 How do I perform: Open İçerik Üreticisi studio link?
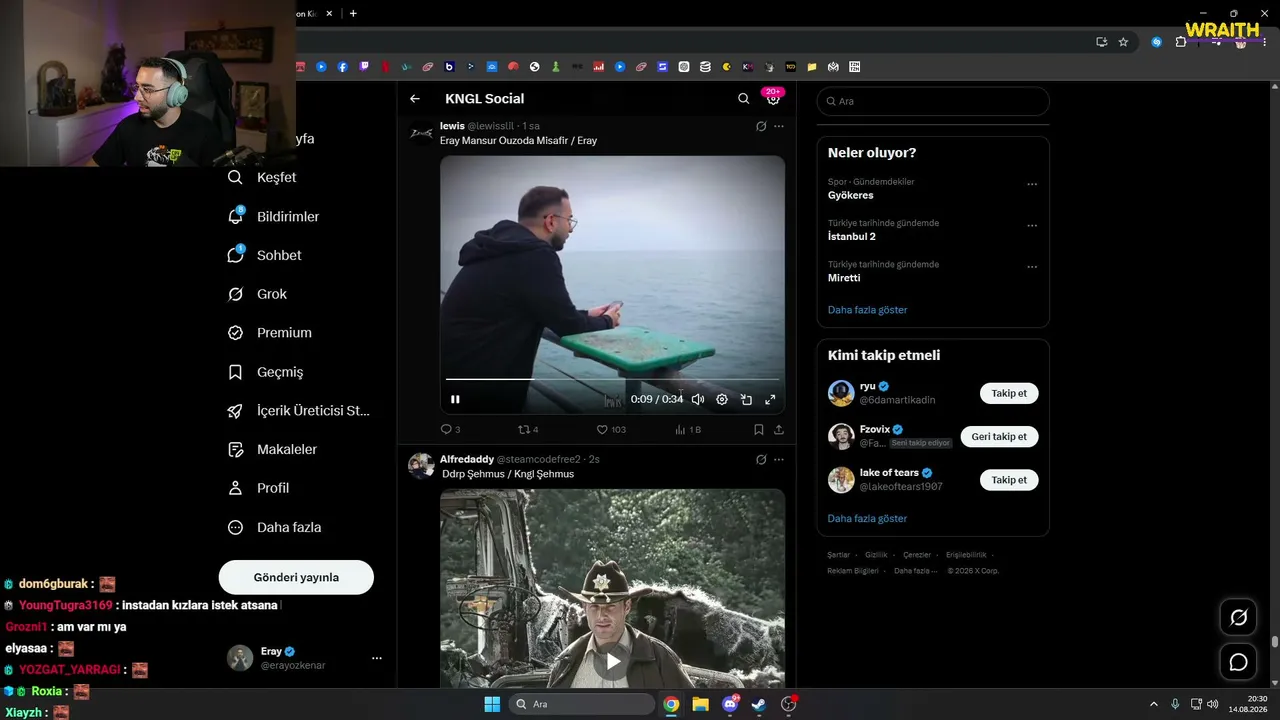300,411
